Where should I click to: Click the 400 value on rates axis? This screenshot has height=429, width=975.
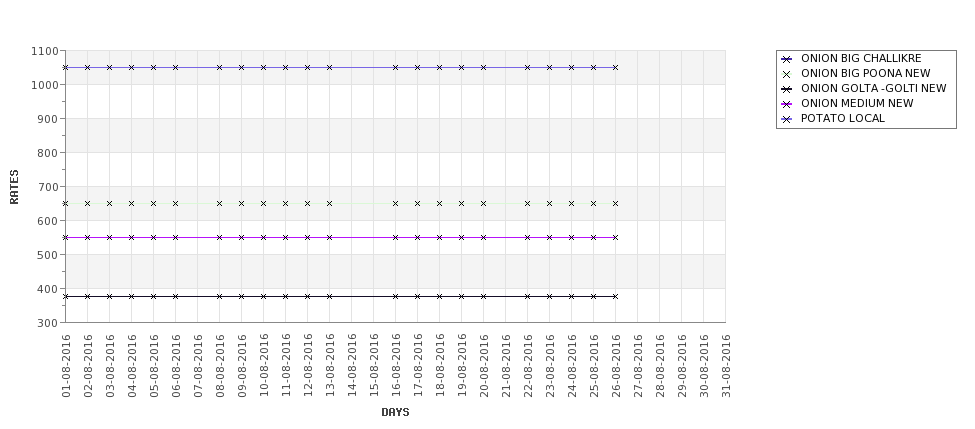point(47,288)
